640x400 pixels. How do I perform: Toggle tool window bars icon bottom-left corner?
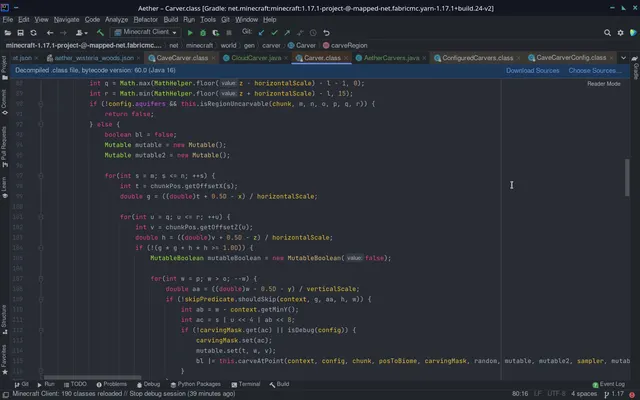6,394
